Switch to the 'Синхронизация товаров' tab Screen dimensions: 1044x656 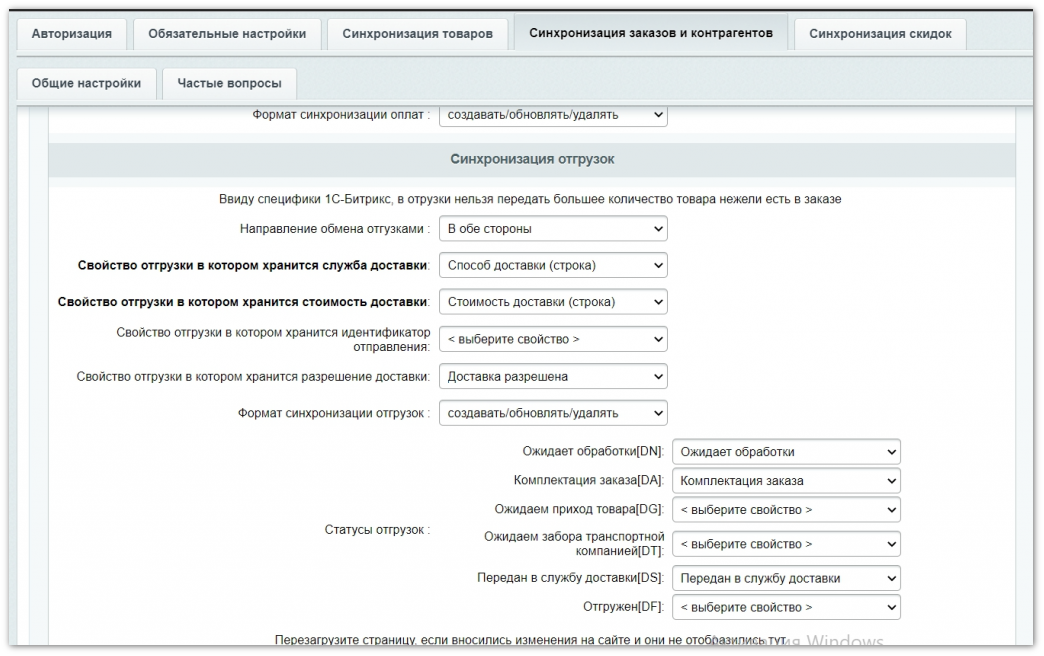(x=415, y=32)
